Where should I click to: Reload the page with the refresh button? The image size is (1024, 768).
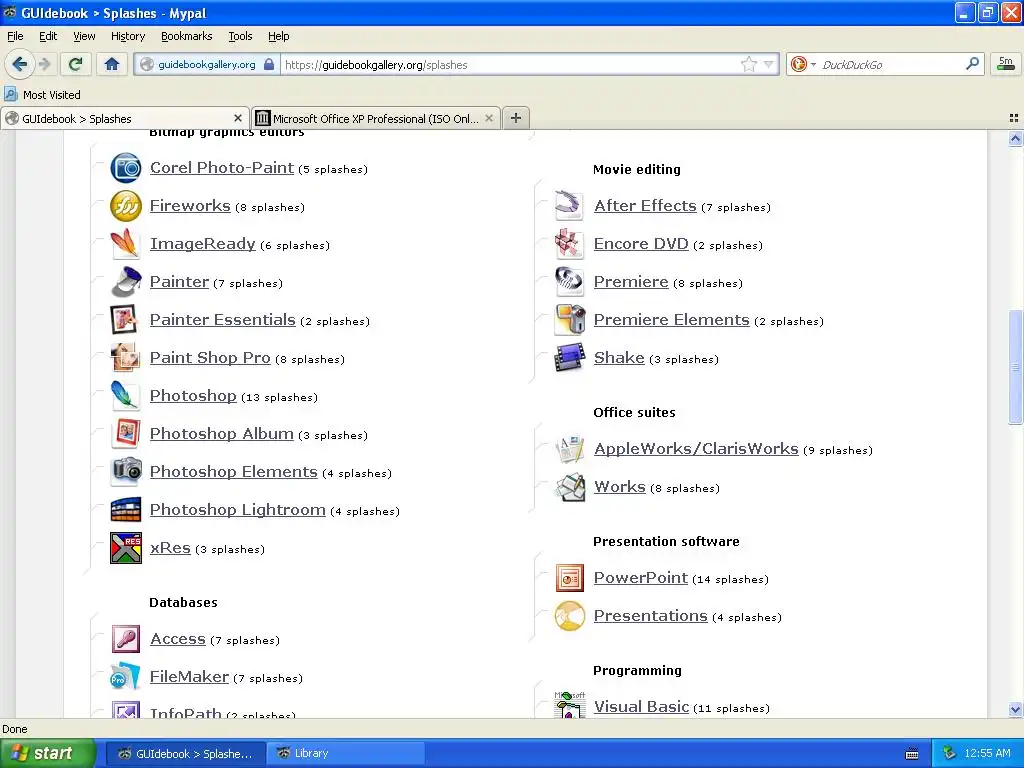[x=76, y=64]
